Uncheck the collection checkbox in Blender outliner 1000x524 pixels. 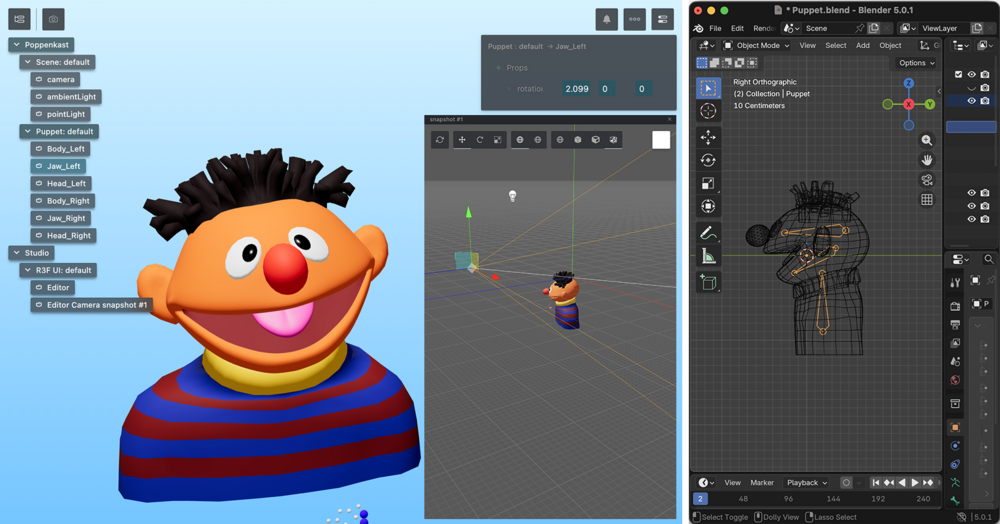click(958, 74)
